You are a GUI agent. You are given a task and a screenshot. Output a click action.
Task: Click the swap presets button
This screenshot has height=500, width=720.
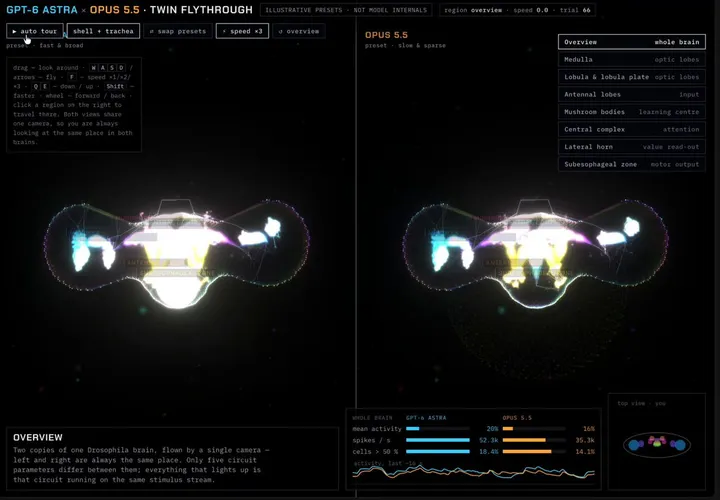178,31
